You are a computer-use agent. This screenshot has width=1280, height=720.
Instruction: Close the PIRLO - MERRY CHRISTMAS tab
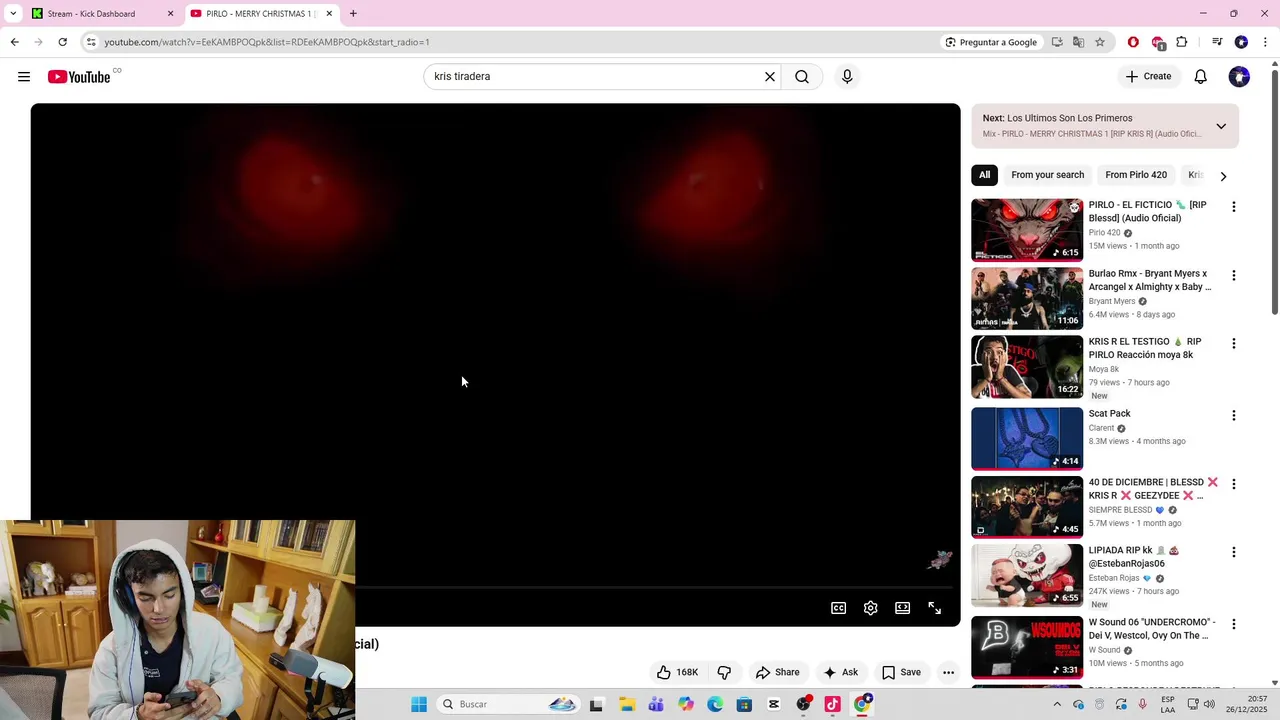pos(329,14)
